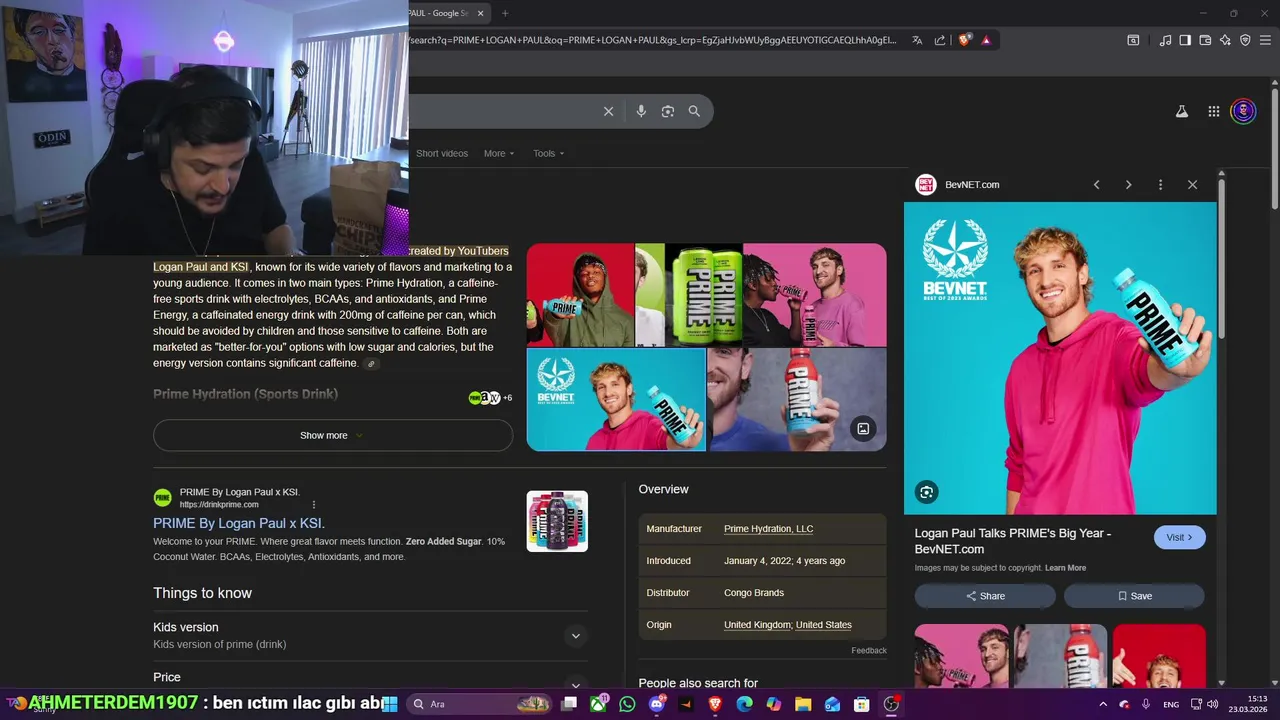Open a new browser tab

[505, 13]
